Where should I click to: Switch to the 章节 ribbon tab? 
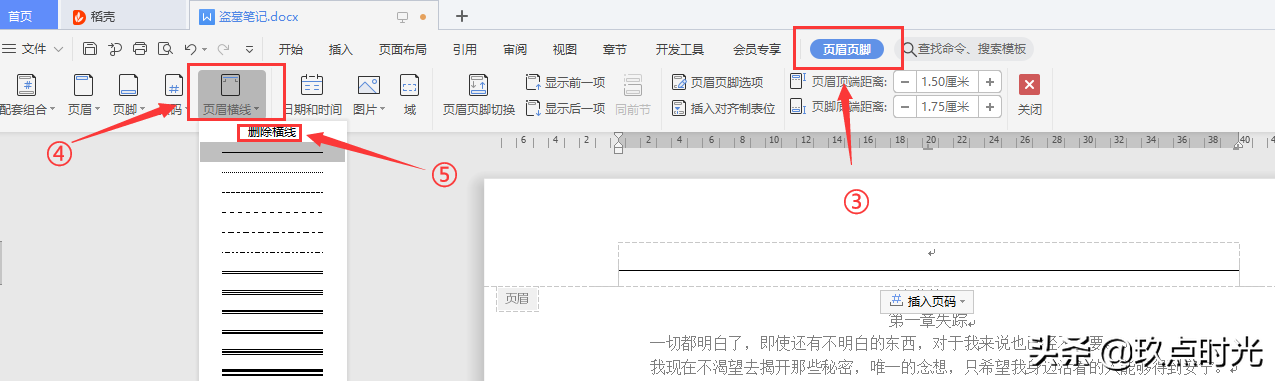pos(615,48)
